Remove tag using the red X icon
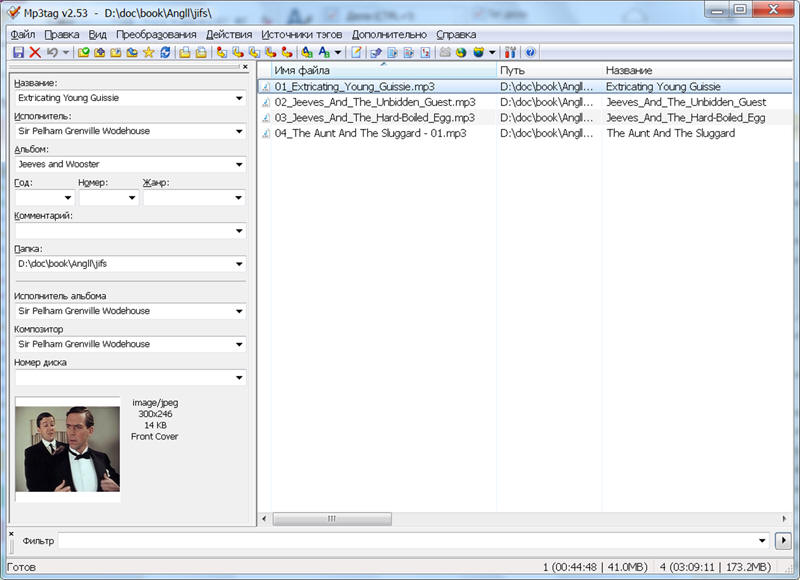 click(35, 52)
